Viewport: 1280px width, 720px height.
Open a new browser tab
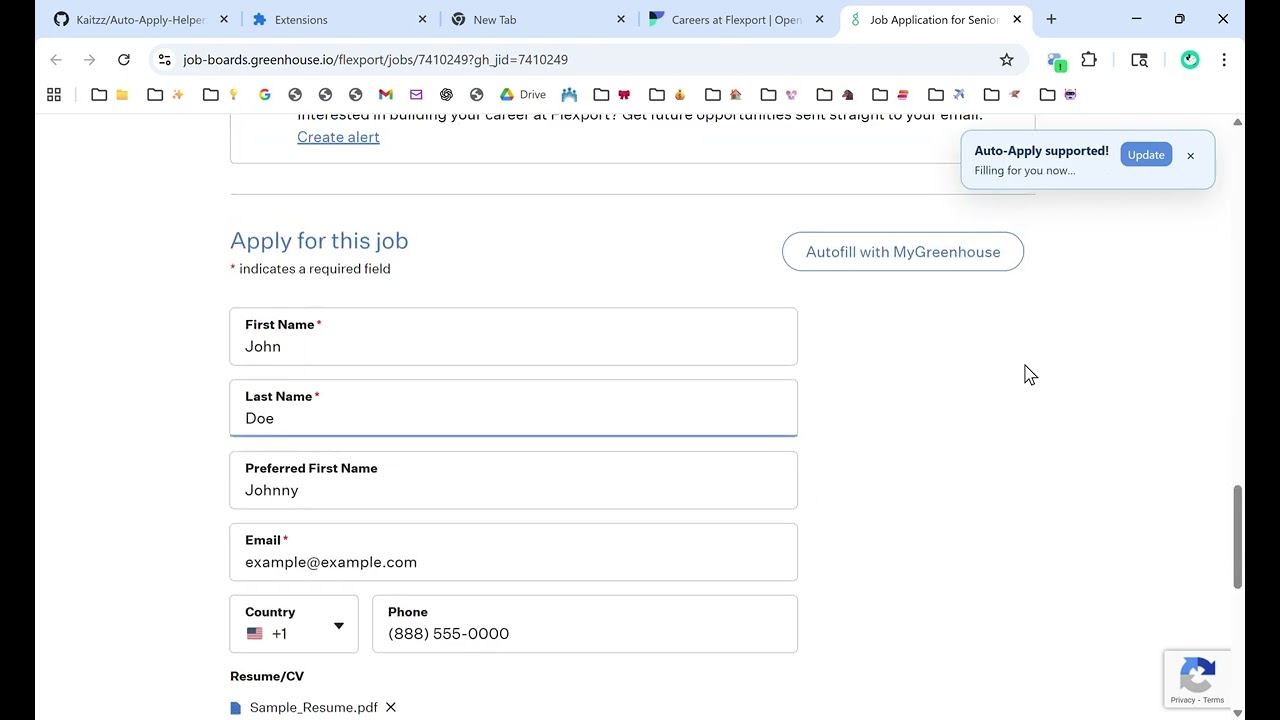click(1051, 19)
